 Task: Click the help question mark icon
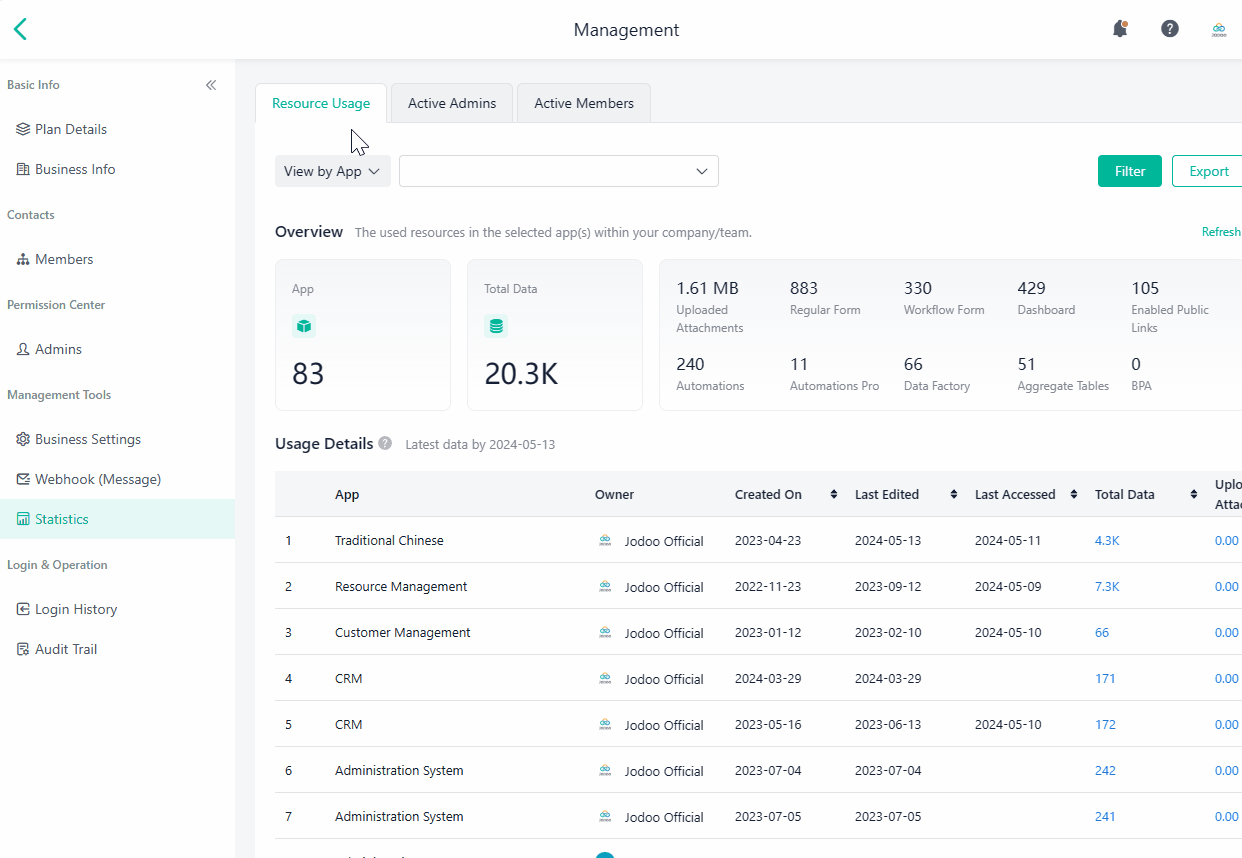[1170, 29]
